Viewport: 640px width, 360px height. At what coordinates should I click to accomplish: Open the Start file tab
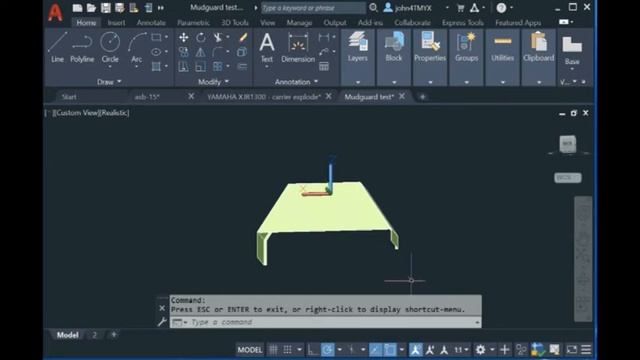point(69,97)
